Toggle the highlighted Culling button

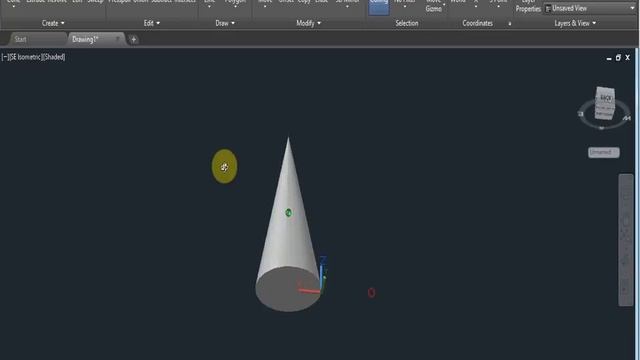pos(379,6)
